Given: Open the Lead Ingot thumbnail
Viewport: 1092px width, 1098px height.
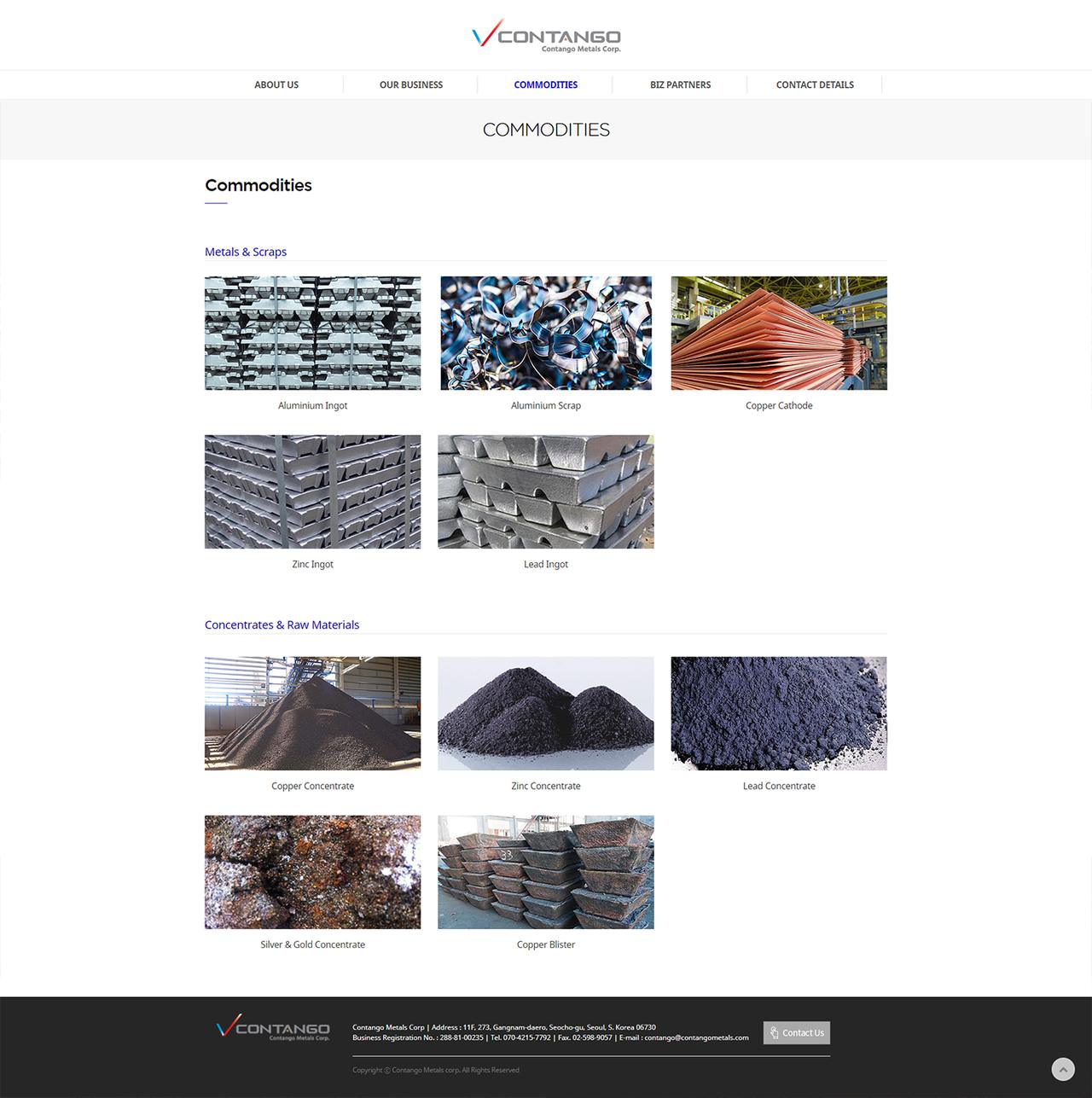Looking at the screenshot, I should point(546,491).
